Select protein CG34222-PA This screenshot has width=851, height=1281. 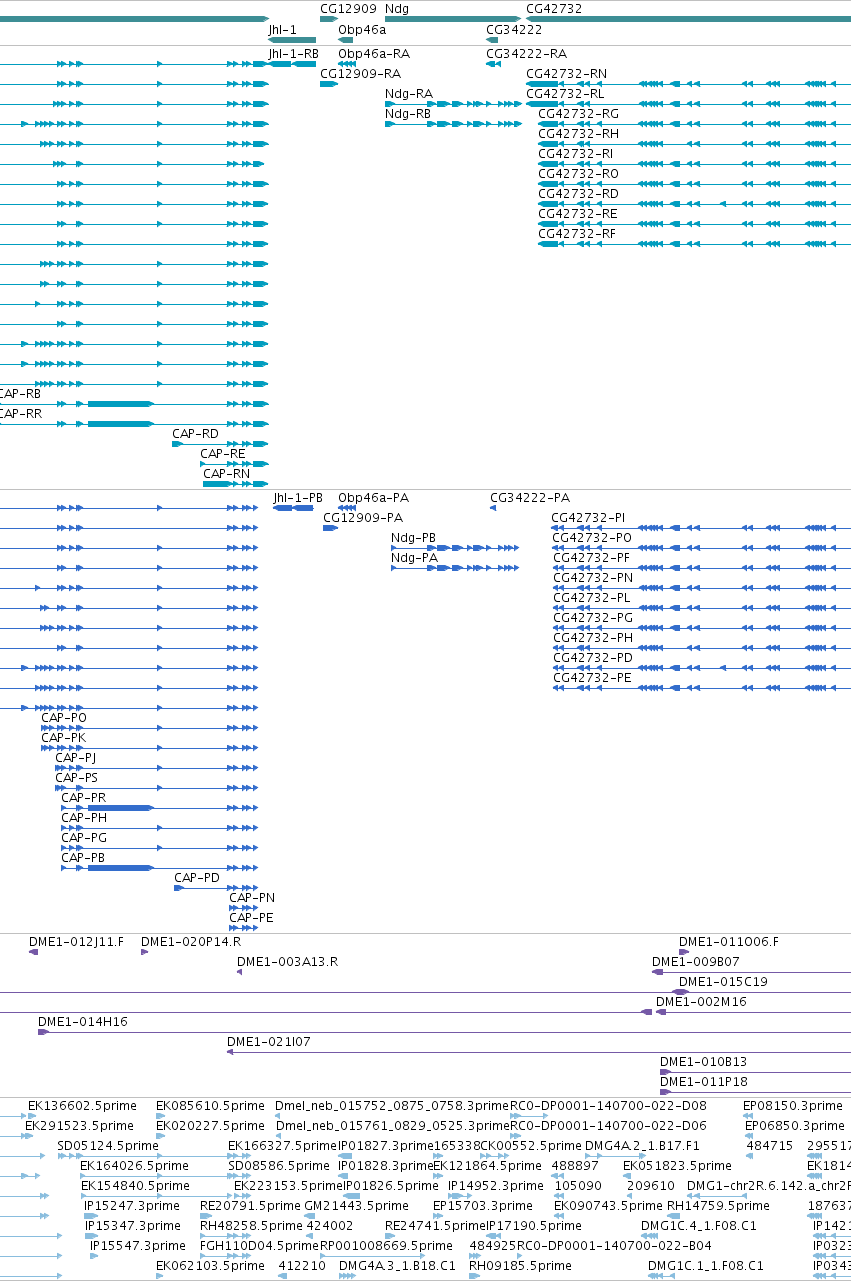(530, 497)
